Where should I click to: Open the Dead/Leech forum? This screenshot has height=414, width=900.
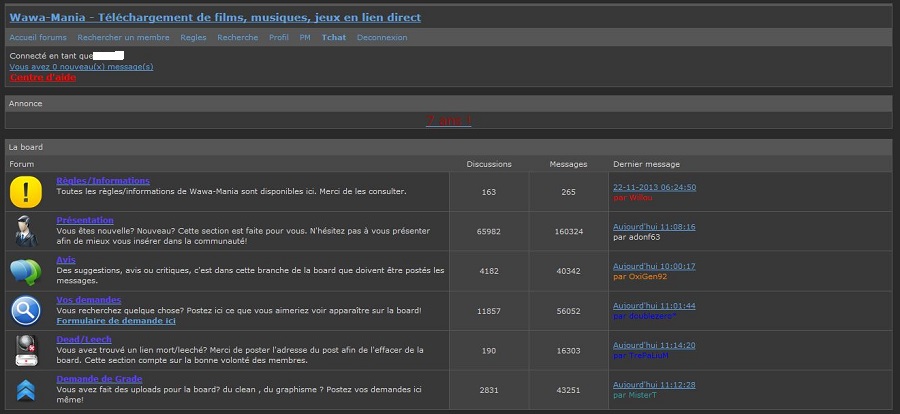[x=84, y=339]
